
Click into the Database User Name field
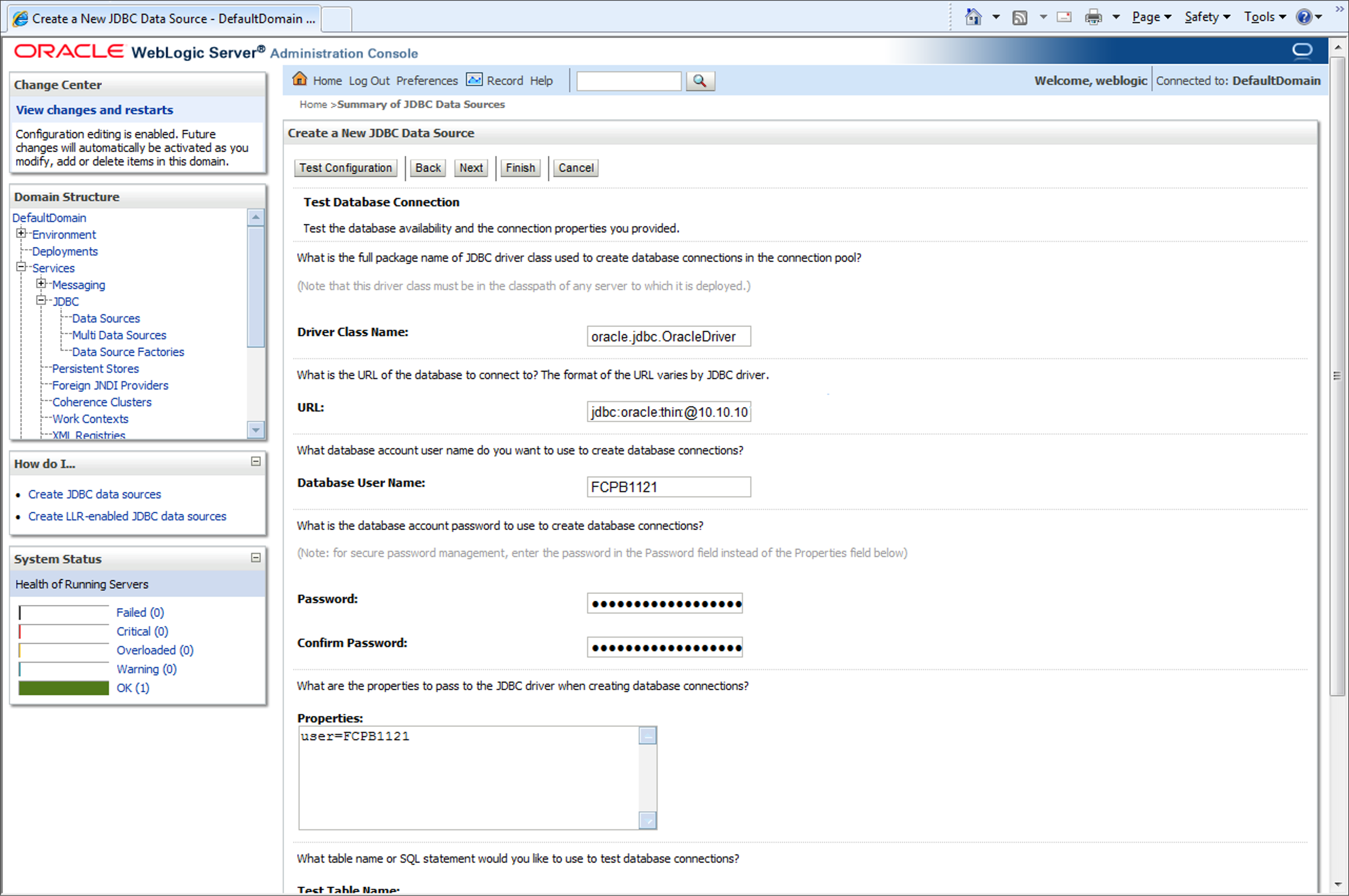point(668,487)
